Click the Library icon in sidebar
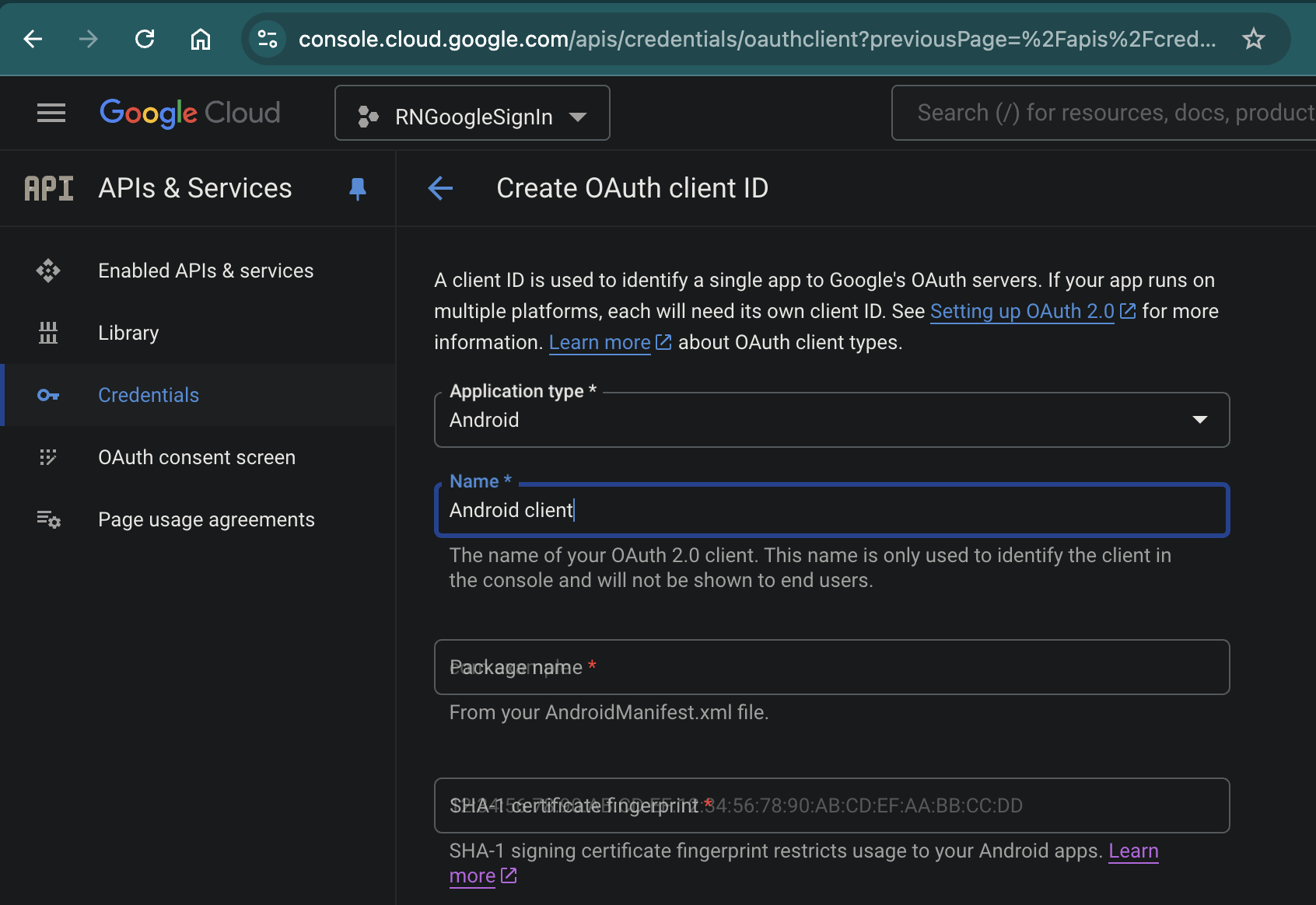The width and height of the screenshot is (1316, 905). click(x=48, y=333)
